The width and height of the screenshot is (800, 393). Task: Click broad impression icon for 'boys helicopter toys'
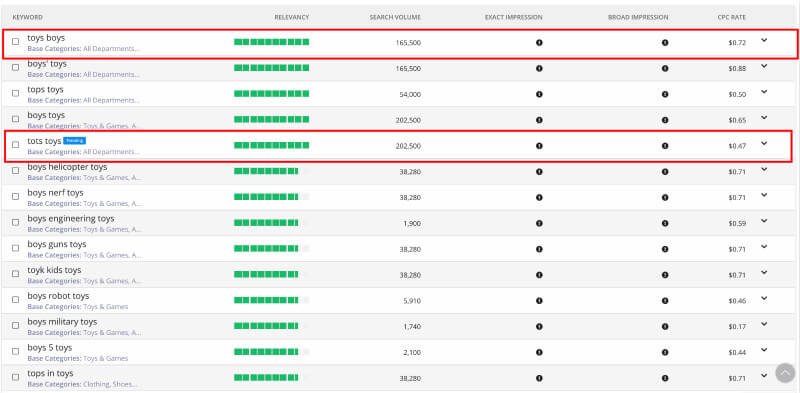pyautogui.click(x=665, y=171)
